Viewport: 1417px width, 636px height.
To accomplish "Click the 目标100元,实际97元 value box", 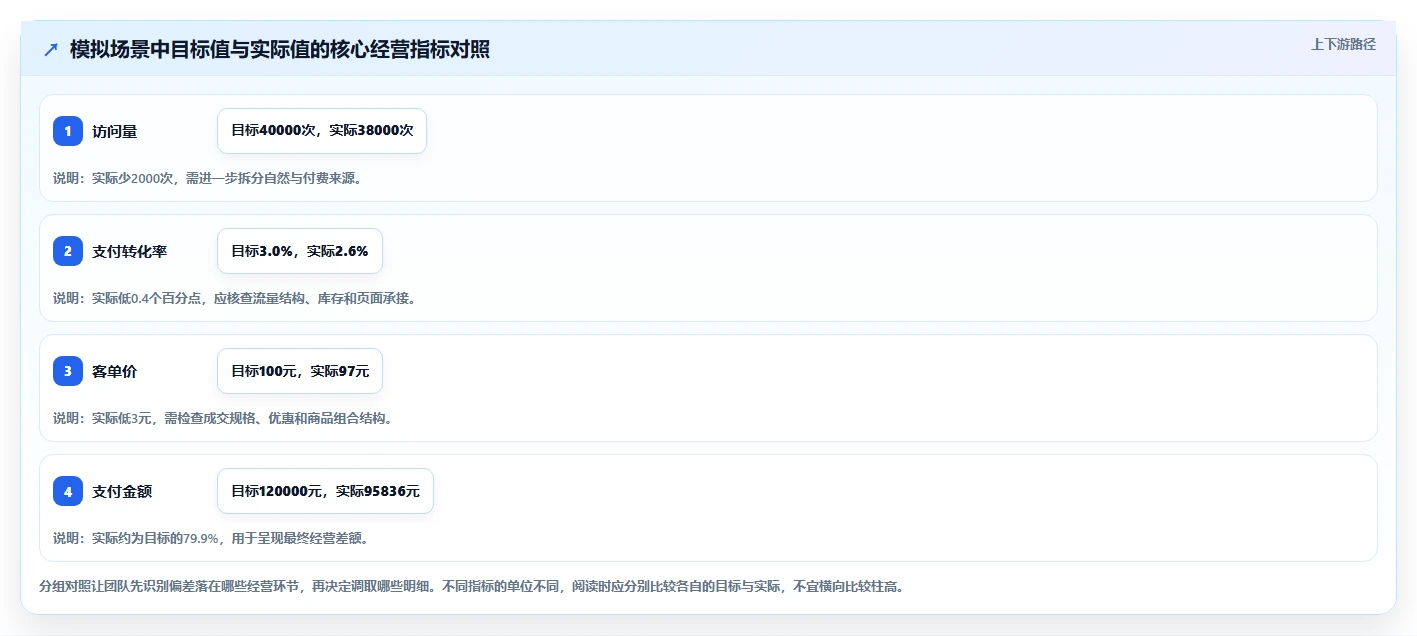I will pos(300,371).
